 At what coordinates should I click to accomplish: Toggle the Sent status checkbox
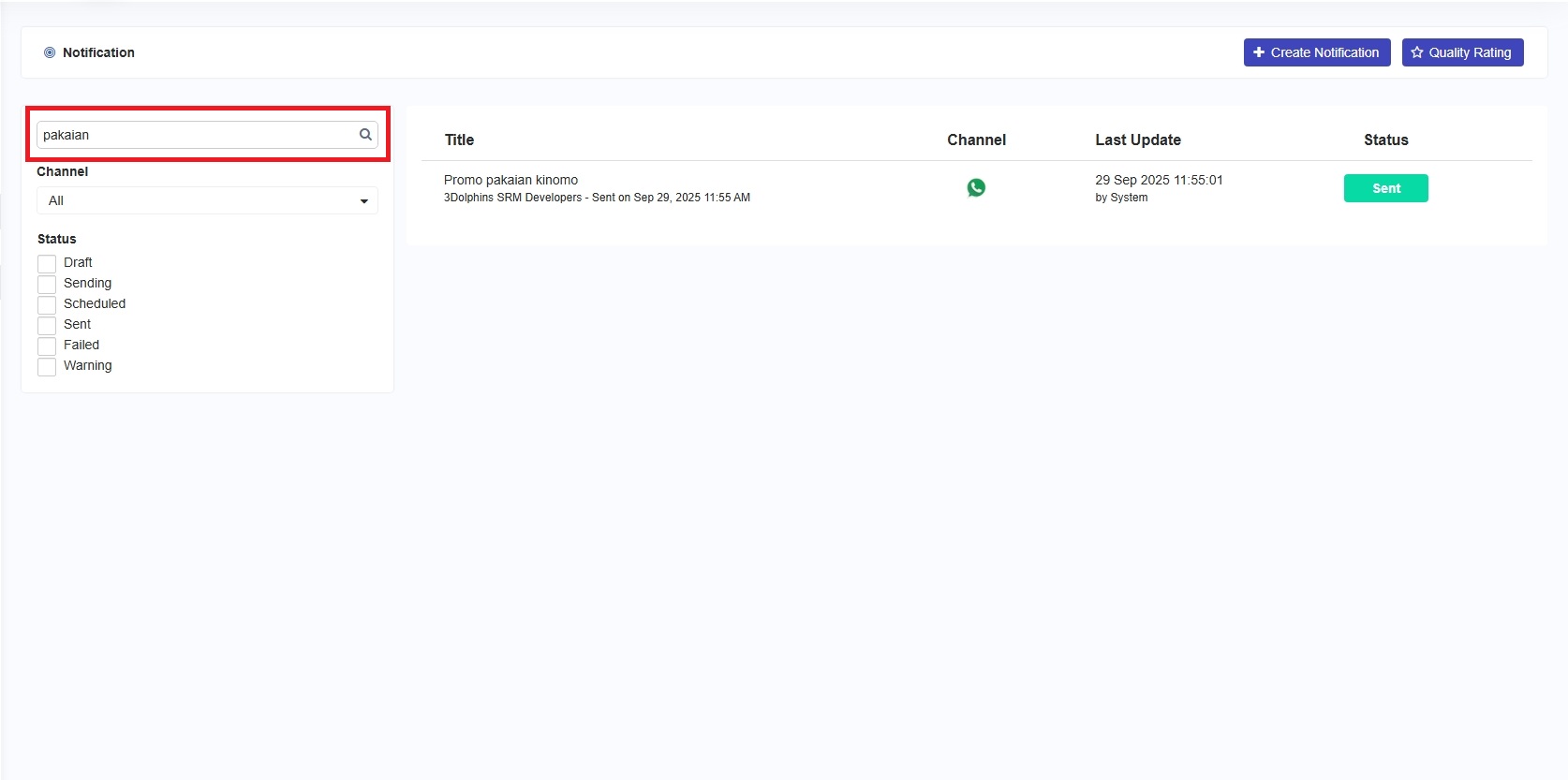click(x=47, y=325)
